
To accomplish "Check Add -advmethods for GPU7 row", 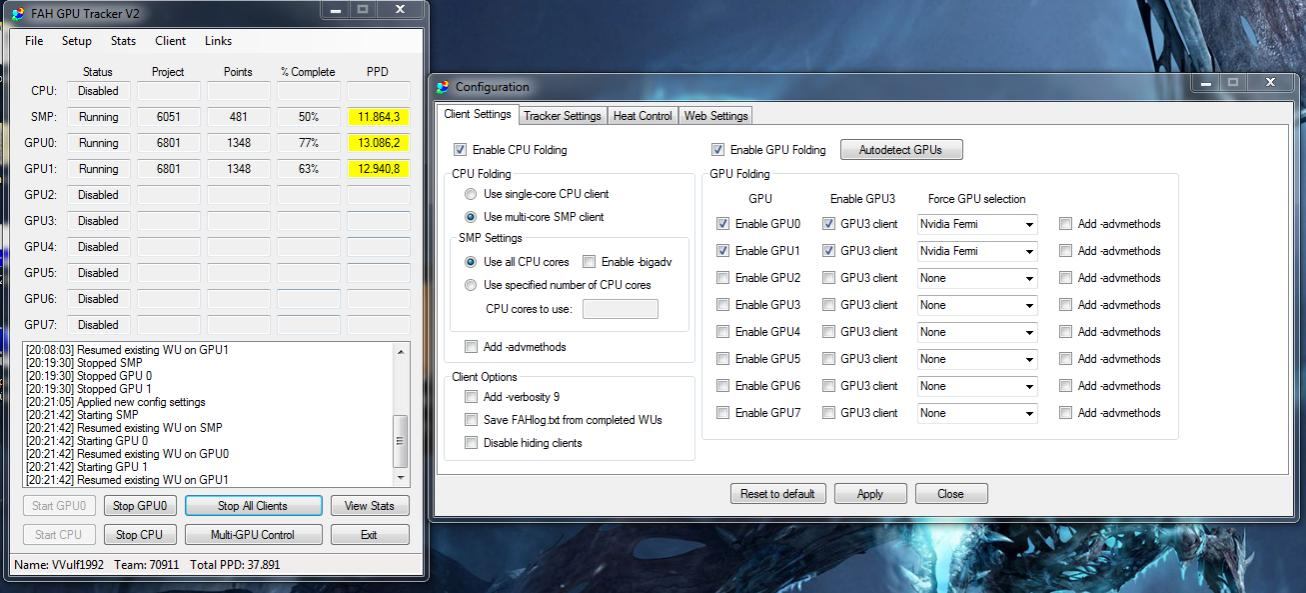I will [1066, 413].
